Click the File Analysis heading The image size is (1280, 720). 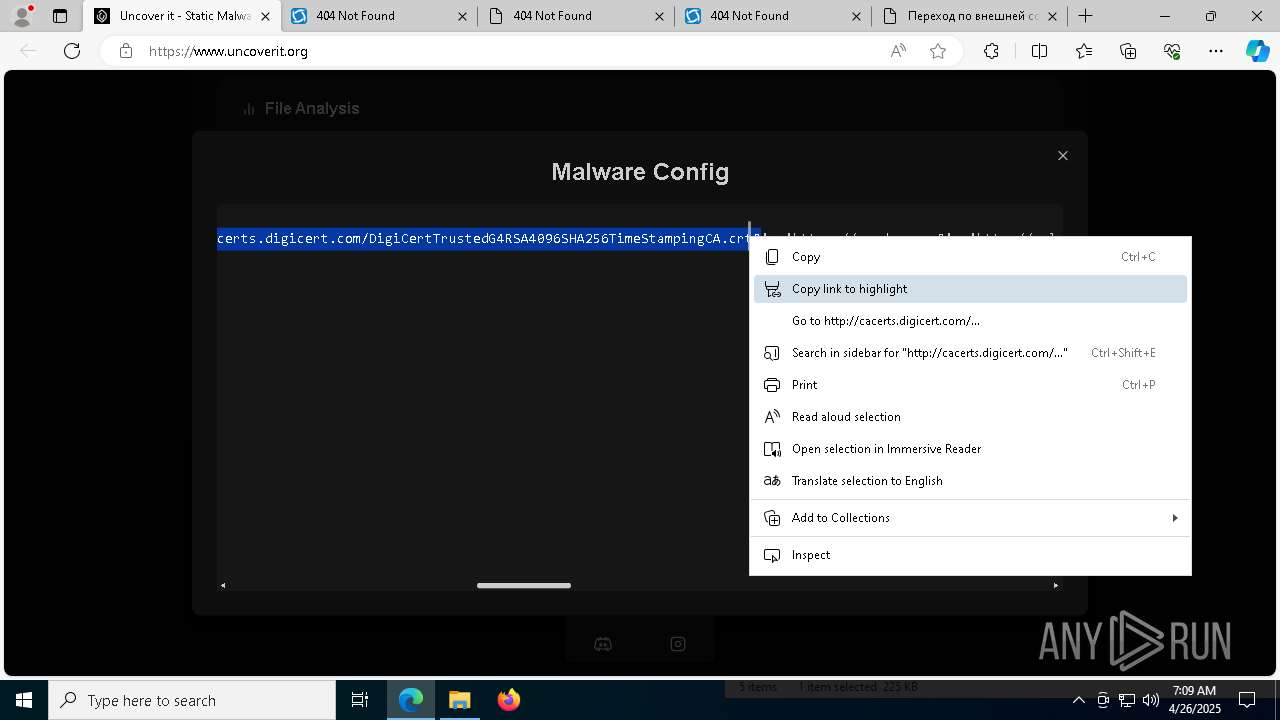(x=311, y=108)
